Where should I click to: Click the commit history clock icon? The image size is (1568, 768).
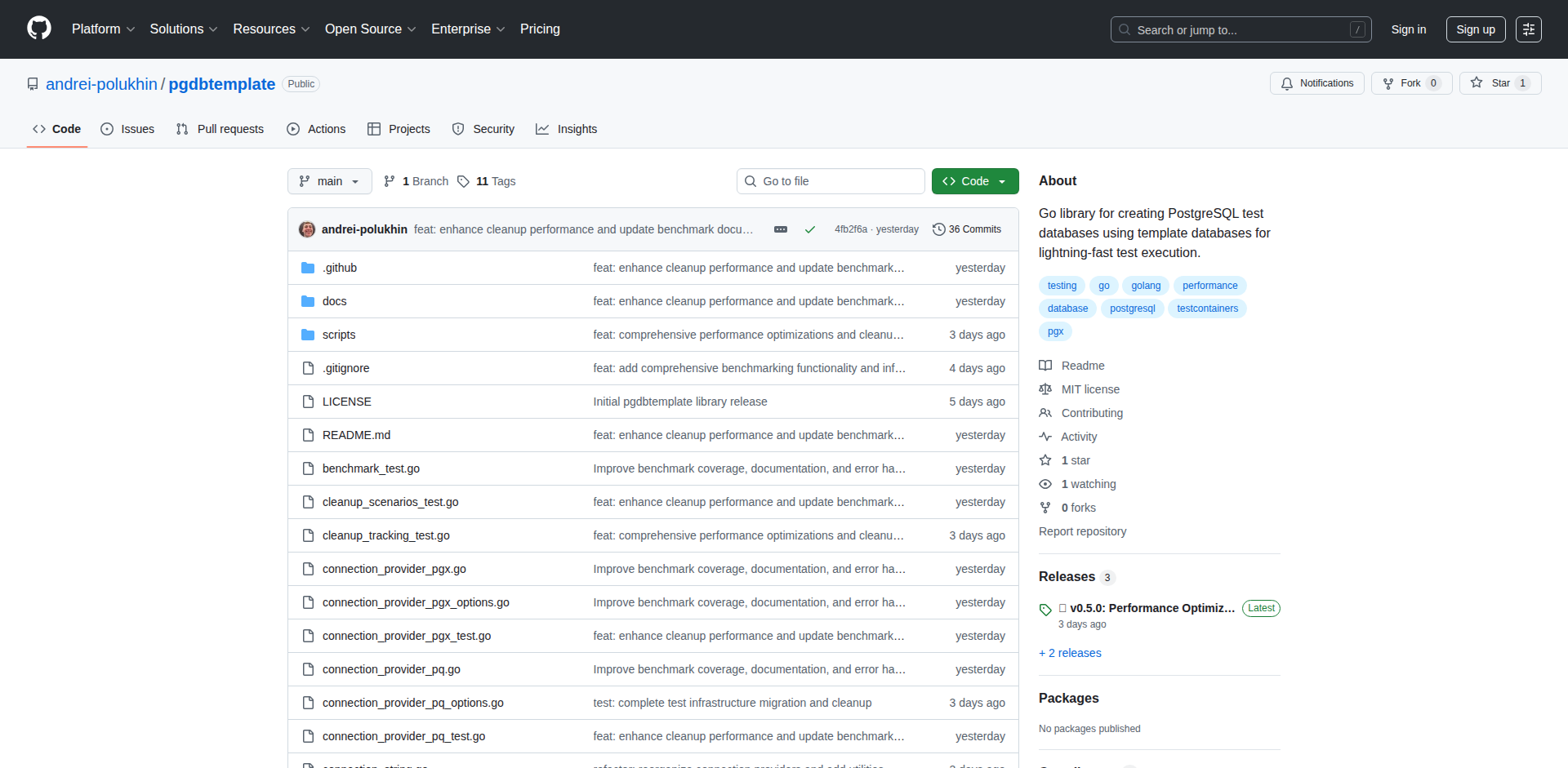(x=939, y=229)
